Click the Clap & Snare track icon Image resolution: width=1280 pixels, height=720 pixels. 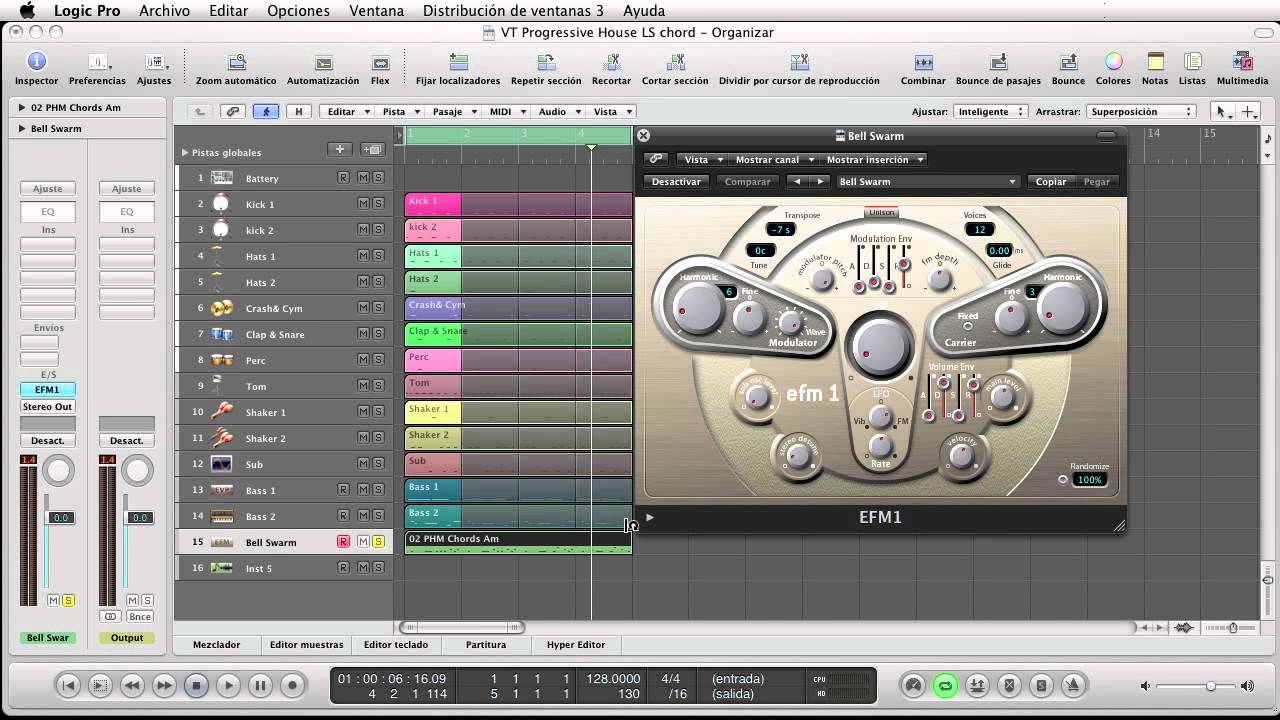pyautogui.click(x=222, y=334)
